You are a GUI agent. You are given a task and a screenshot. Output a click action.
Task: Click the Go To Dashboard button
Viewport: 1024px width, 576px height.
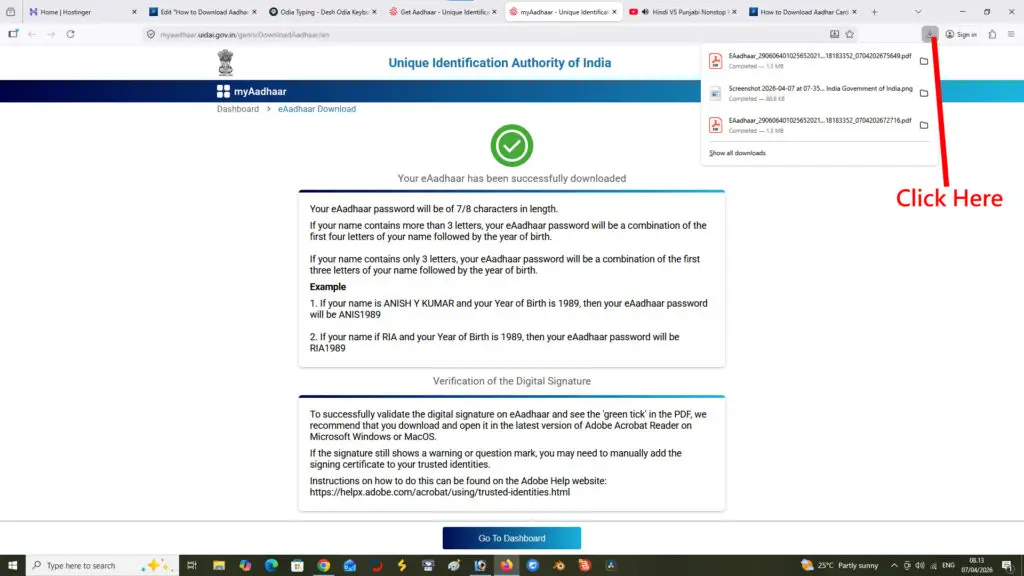[511, 538]
